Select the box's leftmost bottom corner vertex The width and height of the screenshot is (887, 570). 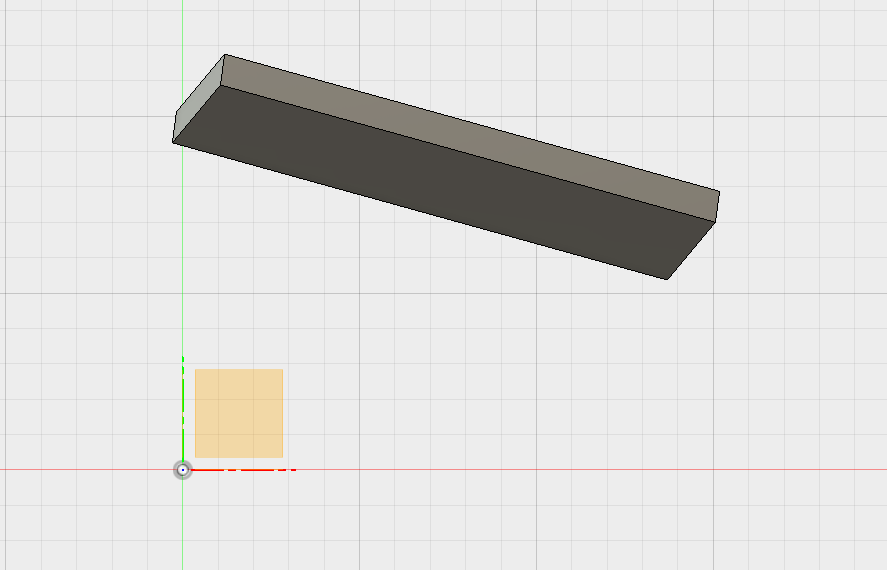tap(173, 142)
